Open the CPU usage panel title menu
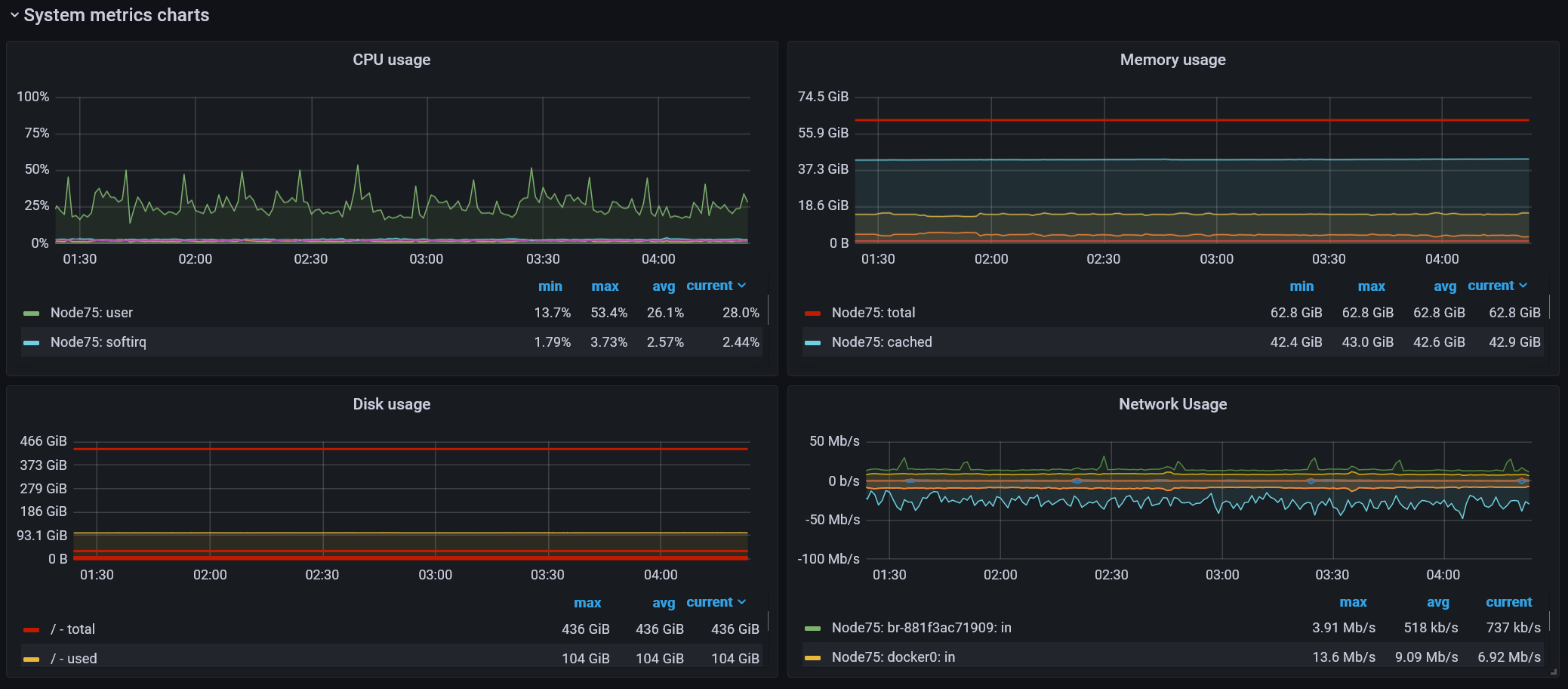1568x689 pixels. 391,60
